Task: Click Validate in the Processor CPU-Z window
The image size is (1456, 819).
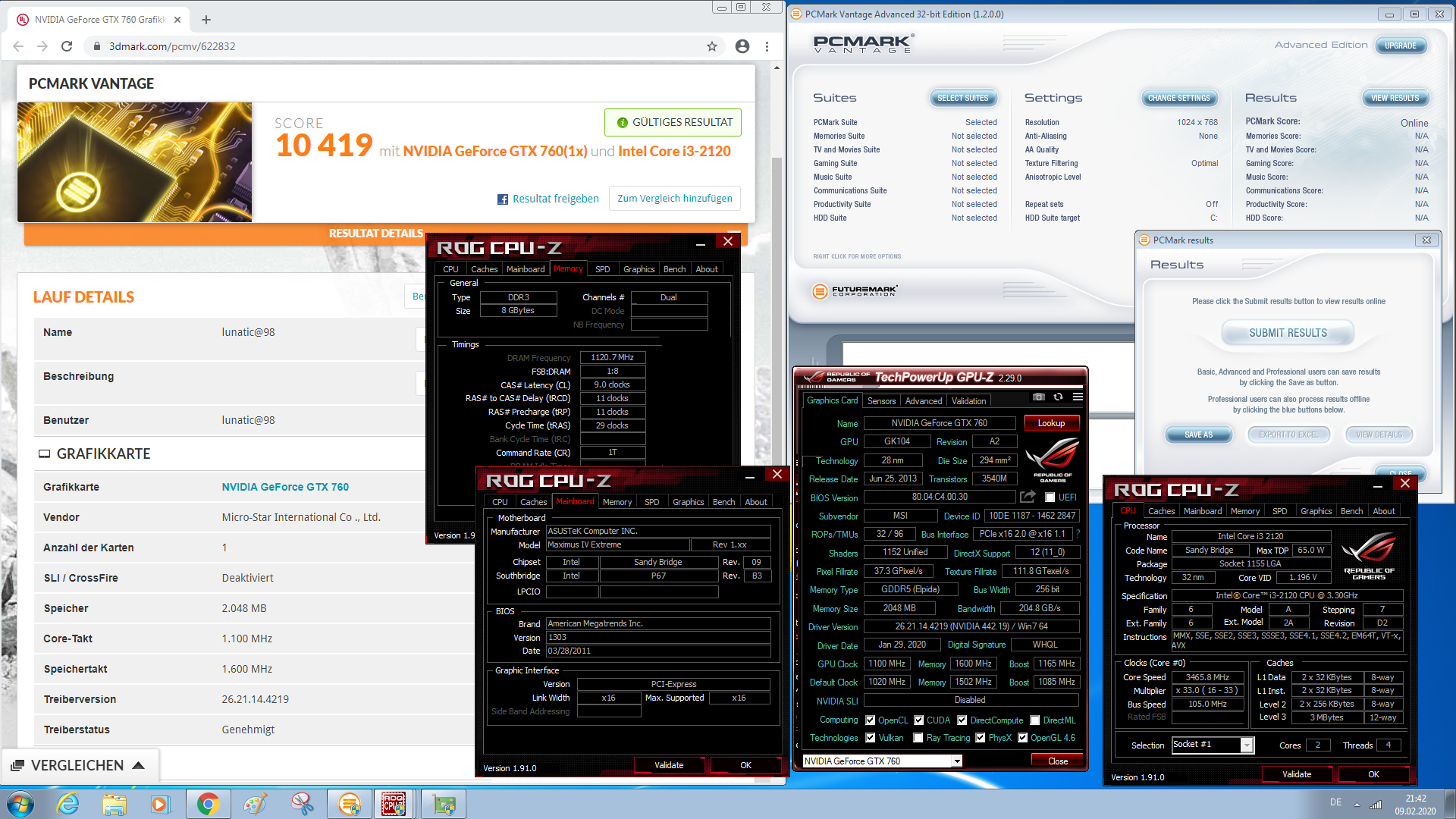Action: coord(1296,774)
